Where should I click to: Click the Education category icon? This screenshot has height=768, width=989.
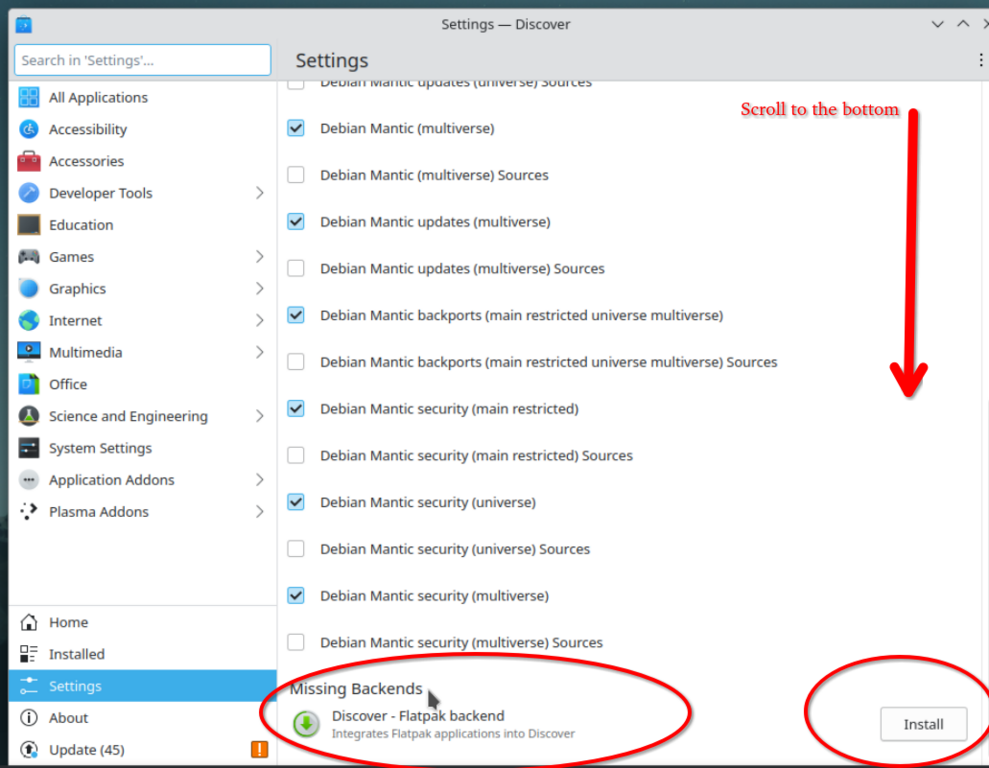(29, 225)
